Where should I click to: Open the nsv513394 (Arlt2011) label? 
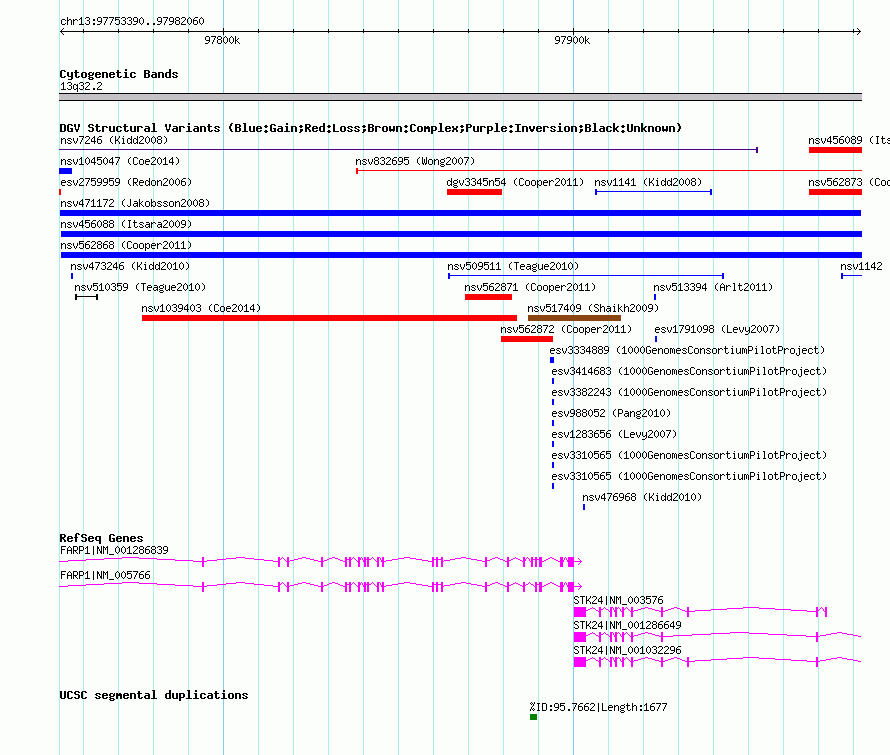713,287
